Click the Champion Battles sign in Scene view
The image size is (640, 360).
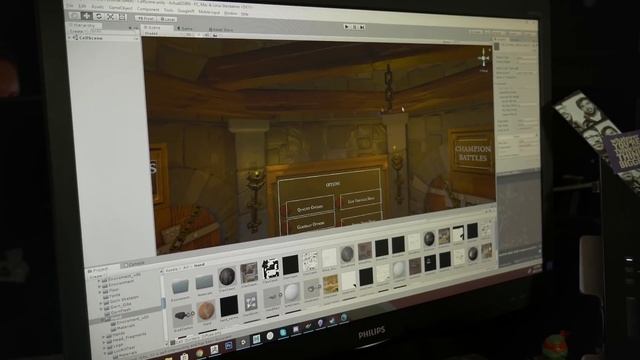coord(472,153)
